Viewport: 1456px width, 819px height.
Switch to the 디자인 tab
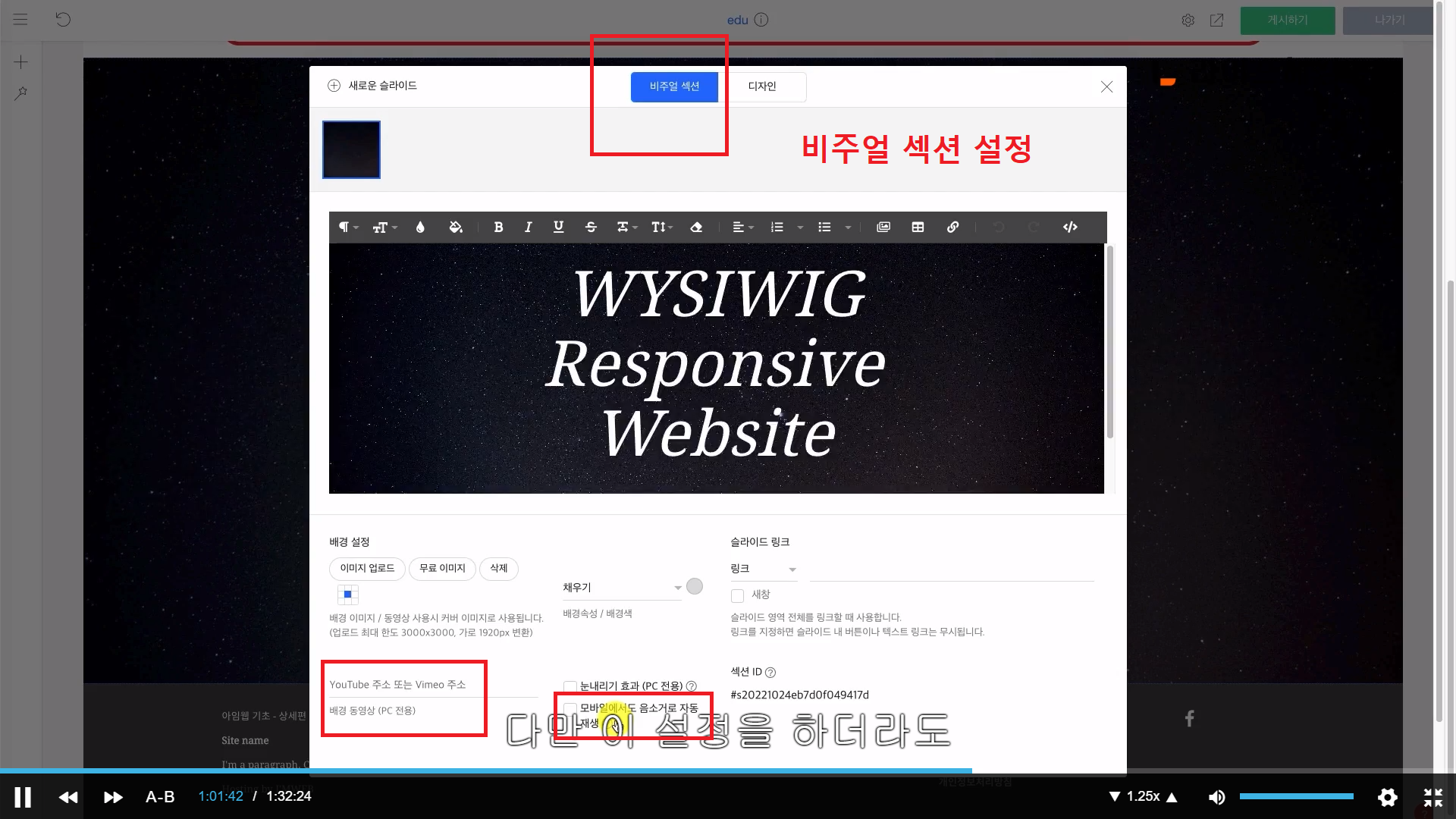click(x=762, y=86)
